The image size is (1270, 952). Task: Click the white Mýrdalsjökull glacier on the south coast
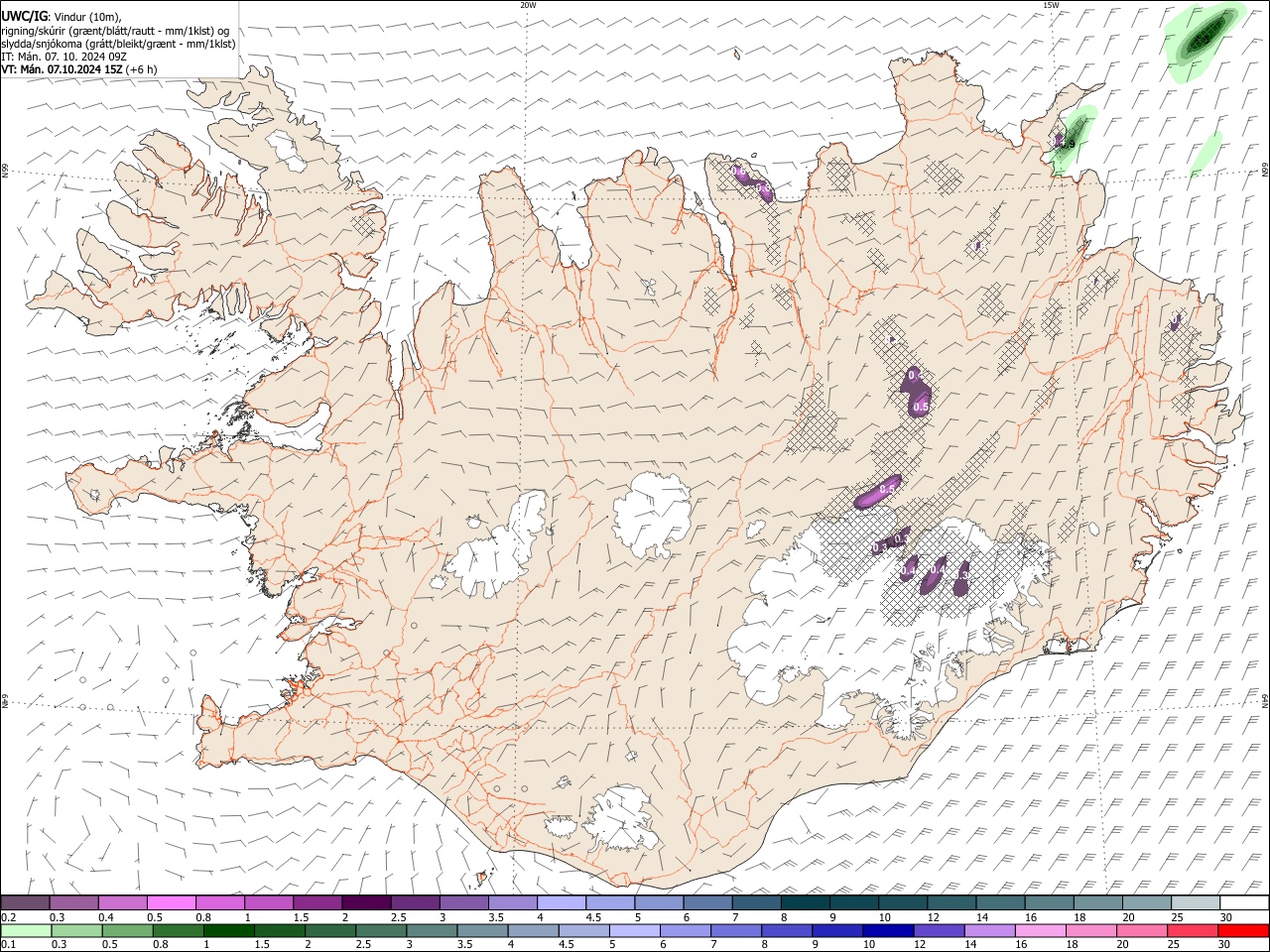pyautogui.click(x=622, y=818)
